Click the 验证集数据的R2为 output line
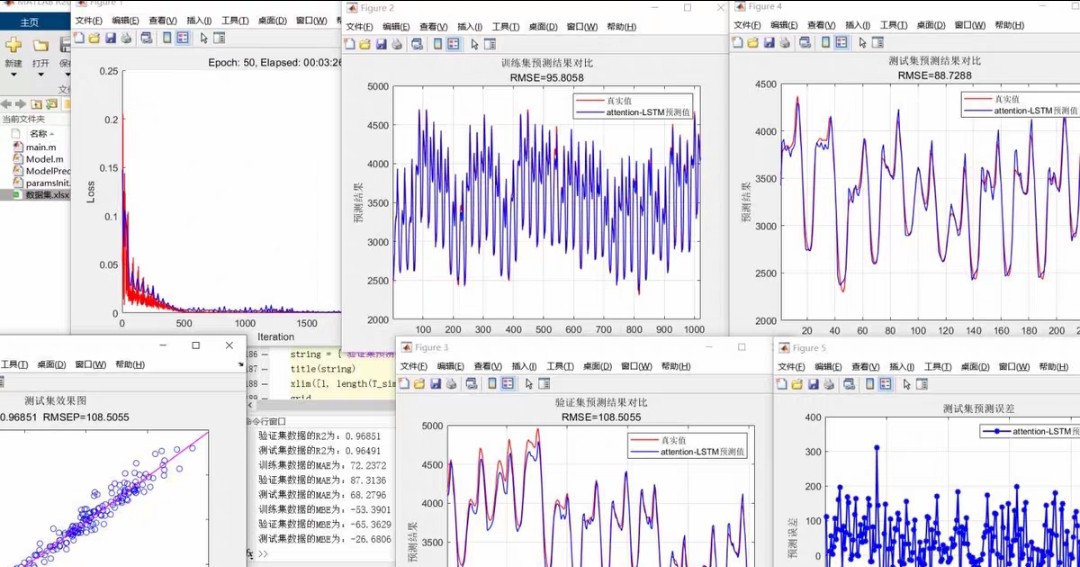Viewport: 1080px width, 567px height. tap(320, 436)
